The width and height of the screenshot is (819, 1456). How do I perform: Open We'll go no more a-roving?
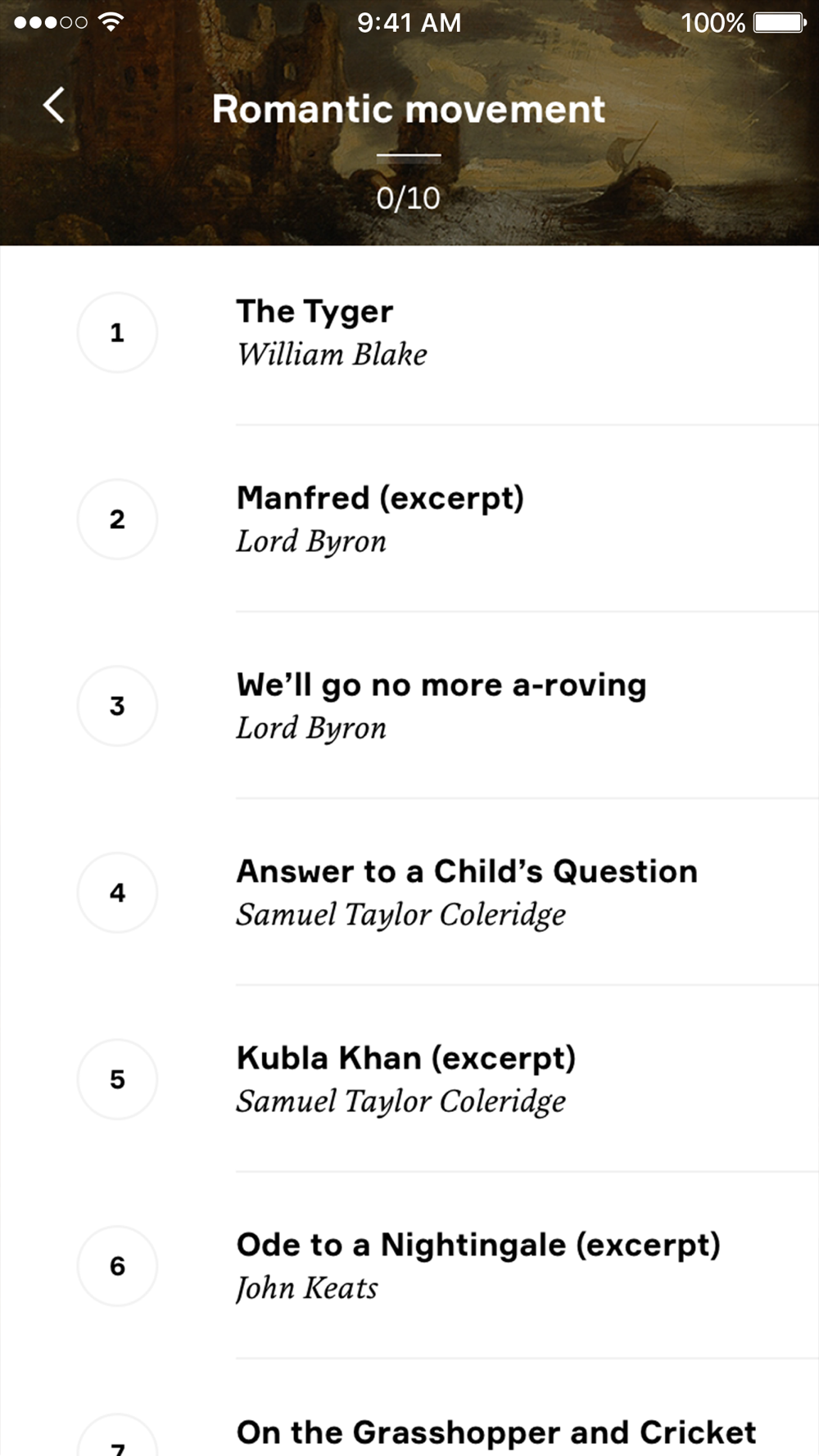409,706
